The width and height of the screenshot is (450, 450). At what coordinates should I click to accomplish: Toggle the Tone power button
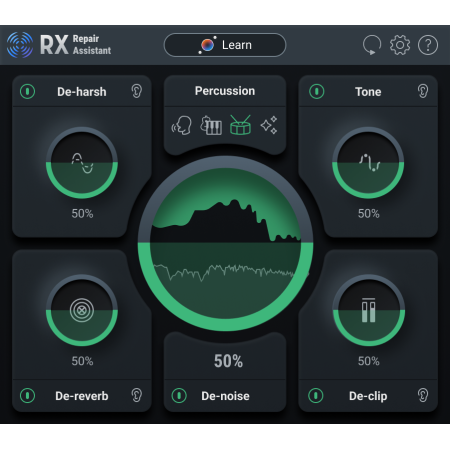tap(316, 91)
